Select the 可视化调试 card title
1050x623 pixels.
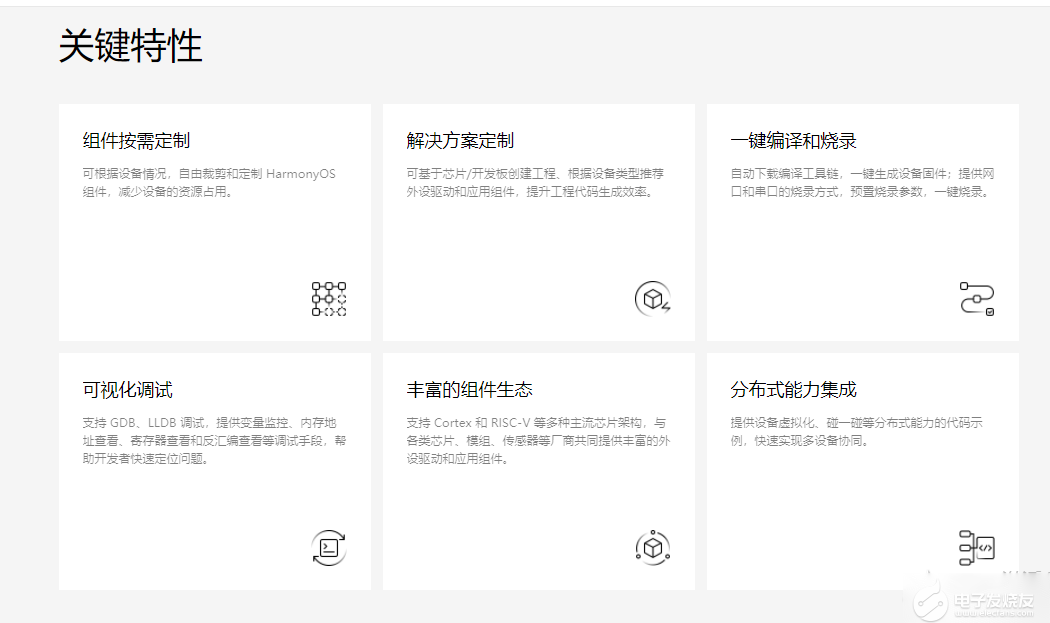[127, 390]
